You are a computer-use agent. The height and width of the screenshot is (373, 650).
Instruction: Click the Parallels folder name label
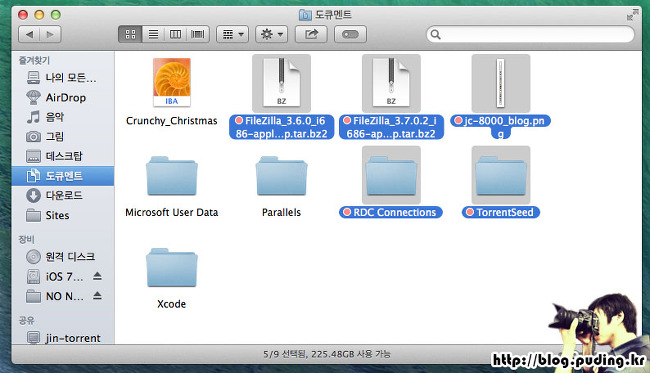click(281, 212)
